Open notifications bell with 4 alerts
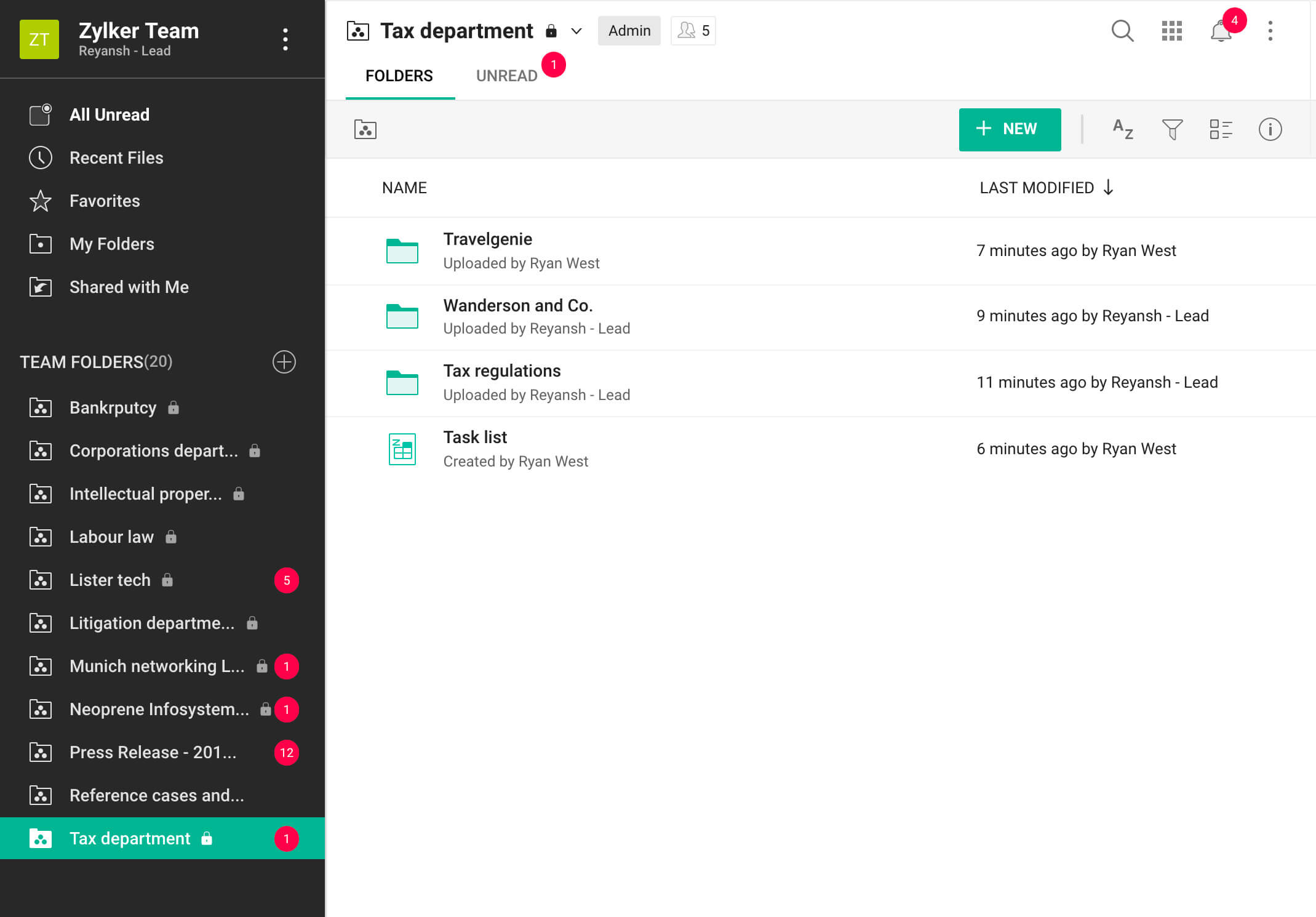Screen dimensions: 1316x917 (x=1221, y=31)
